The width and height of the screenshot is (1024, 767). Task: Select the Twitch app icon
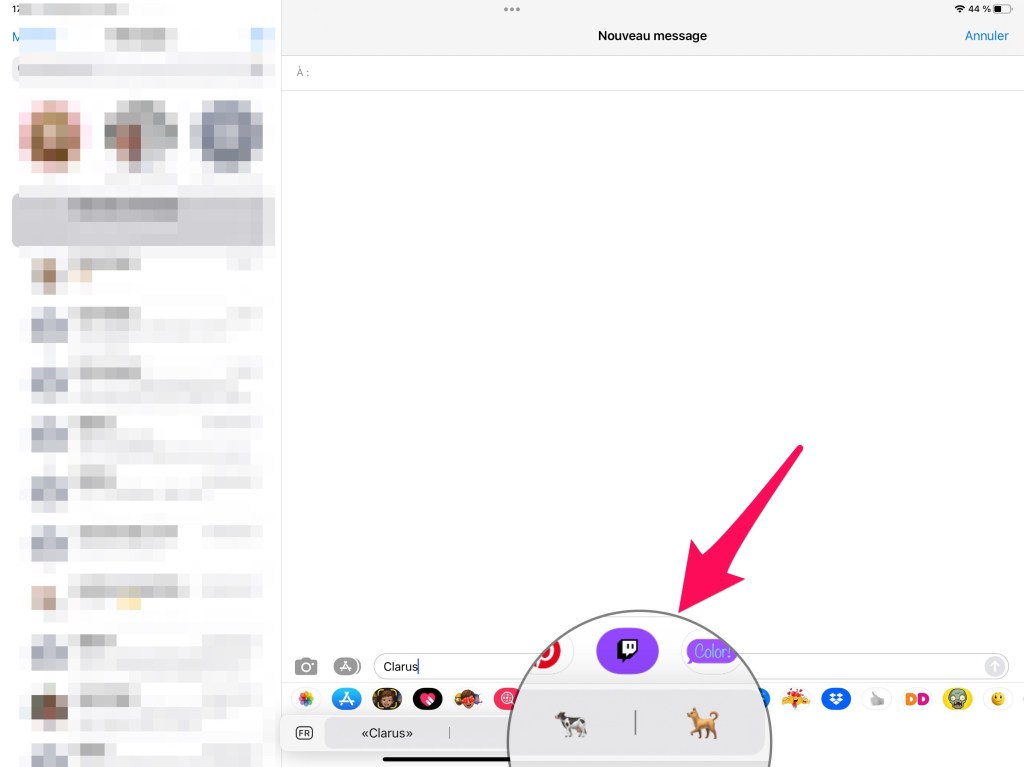tap(627, 651)
